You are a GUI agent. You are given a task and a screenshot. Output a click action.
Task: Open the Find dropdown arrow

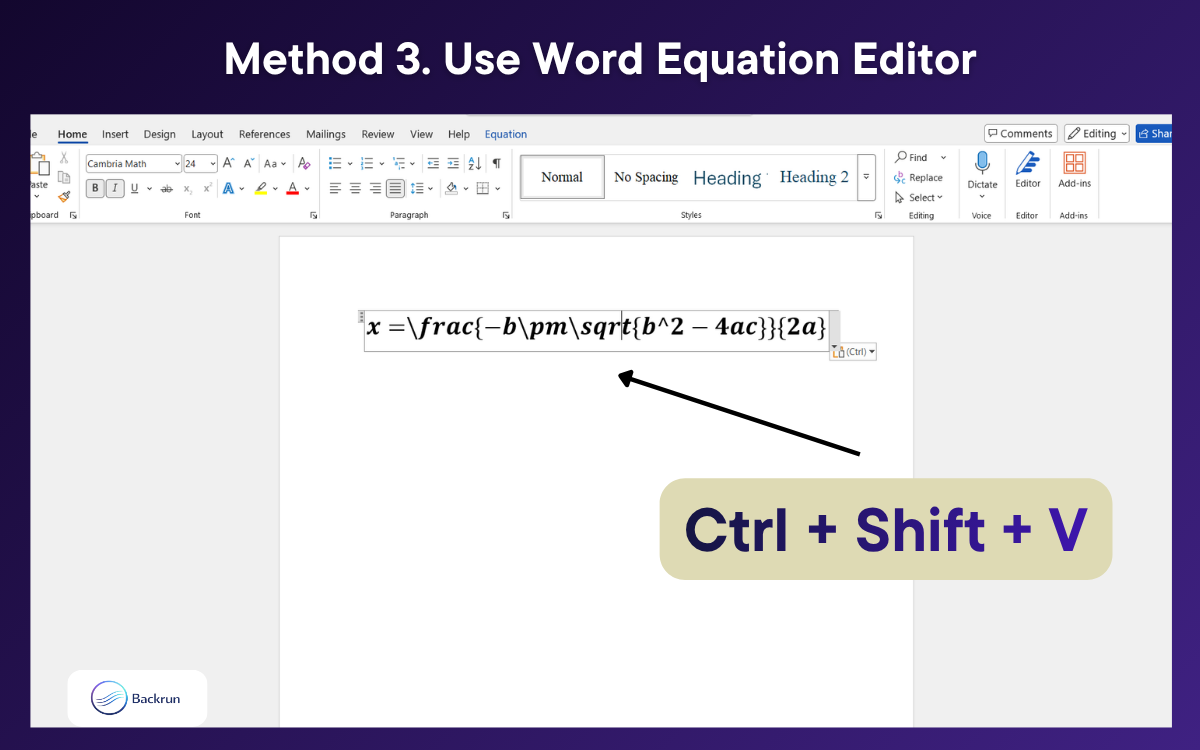coord(943,158)
